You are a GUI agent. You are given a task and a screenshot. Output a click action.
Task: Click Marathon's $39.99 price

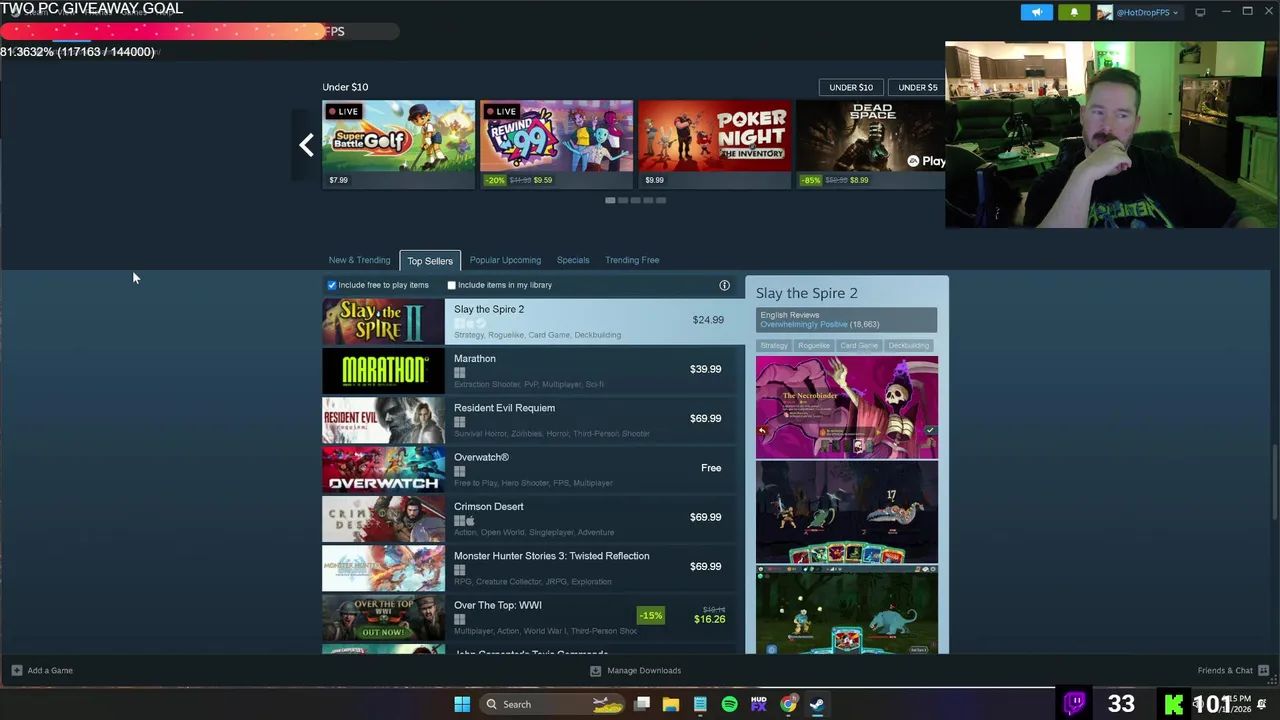[705, 369]
